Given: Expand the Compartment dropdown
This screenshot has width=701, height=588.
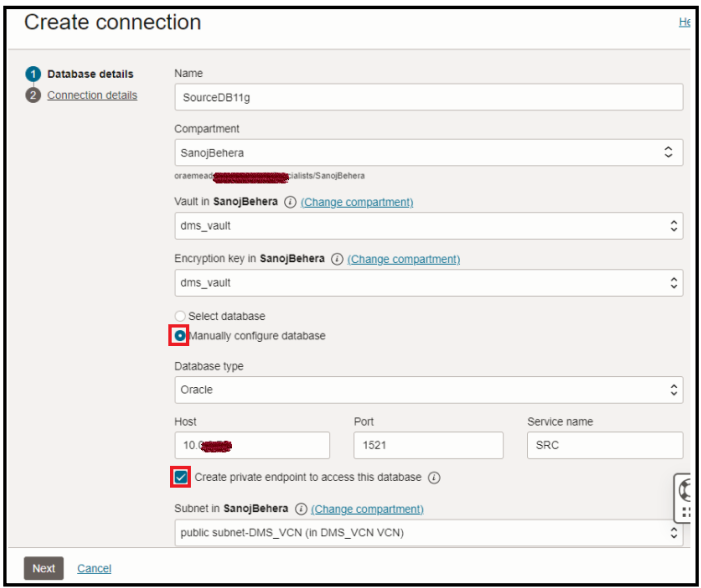Looking at the screenshot, I should click(x=428, y=153).
